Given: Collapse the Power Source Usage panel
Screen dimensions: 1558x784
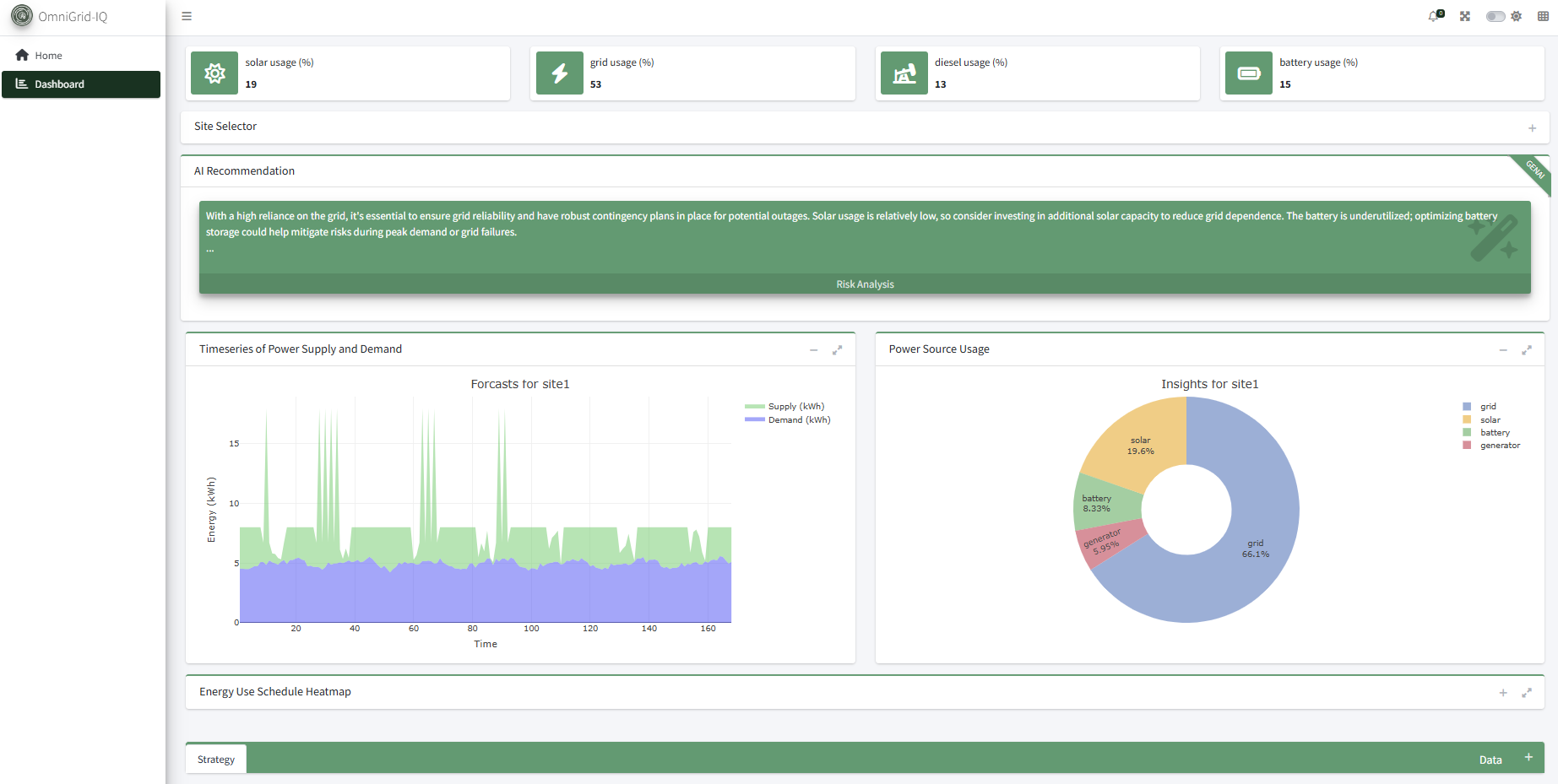Looking at the screenshot, I should point(1503,350).
